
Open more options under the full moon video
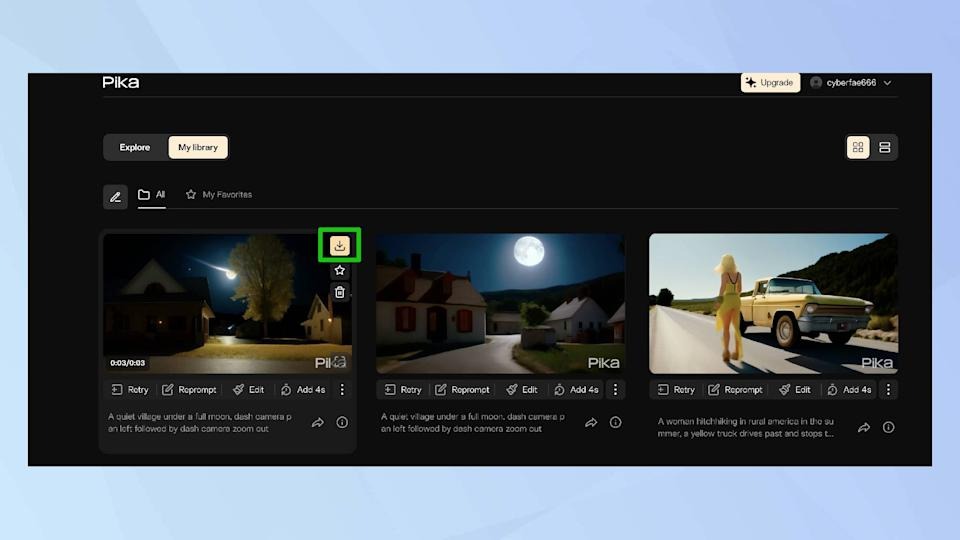(x=615, y=390)
